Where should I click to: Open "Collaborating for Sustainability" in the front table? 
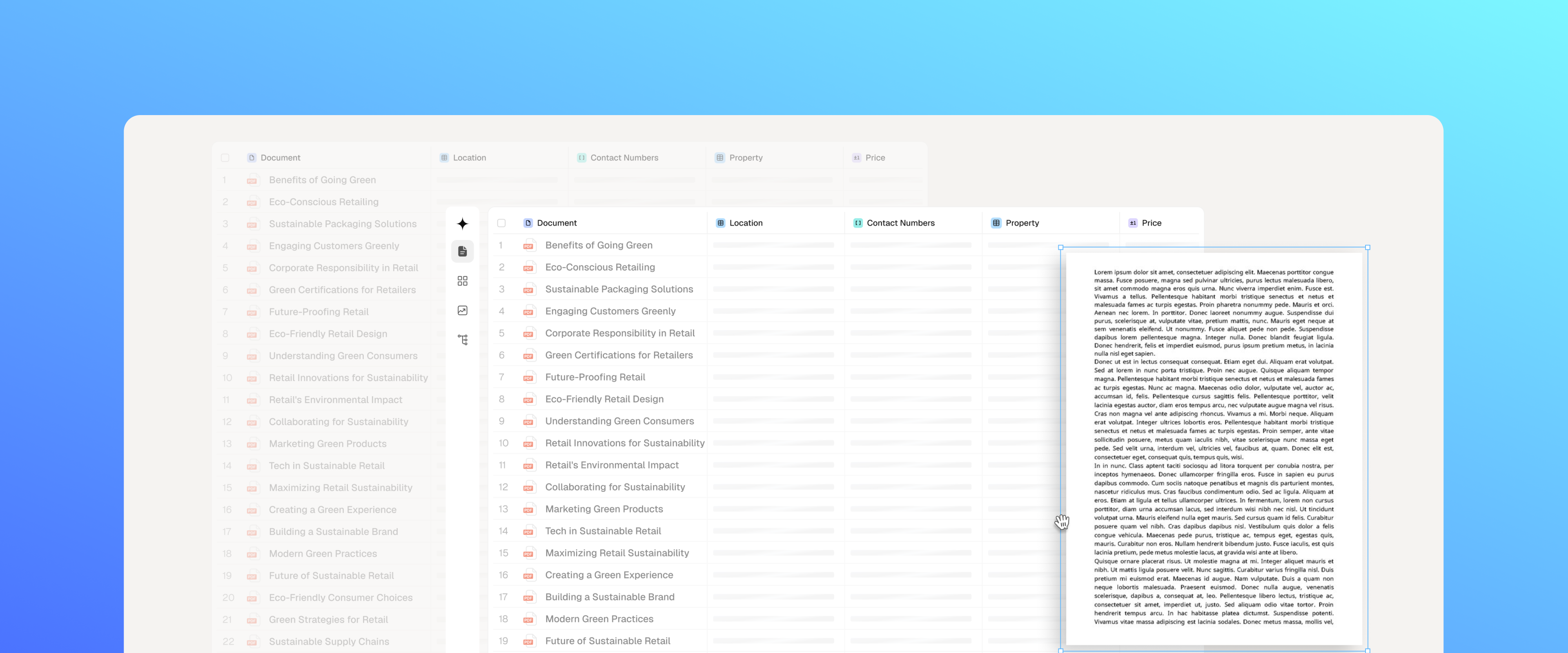(x=615, y=487)
